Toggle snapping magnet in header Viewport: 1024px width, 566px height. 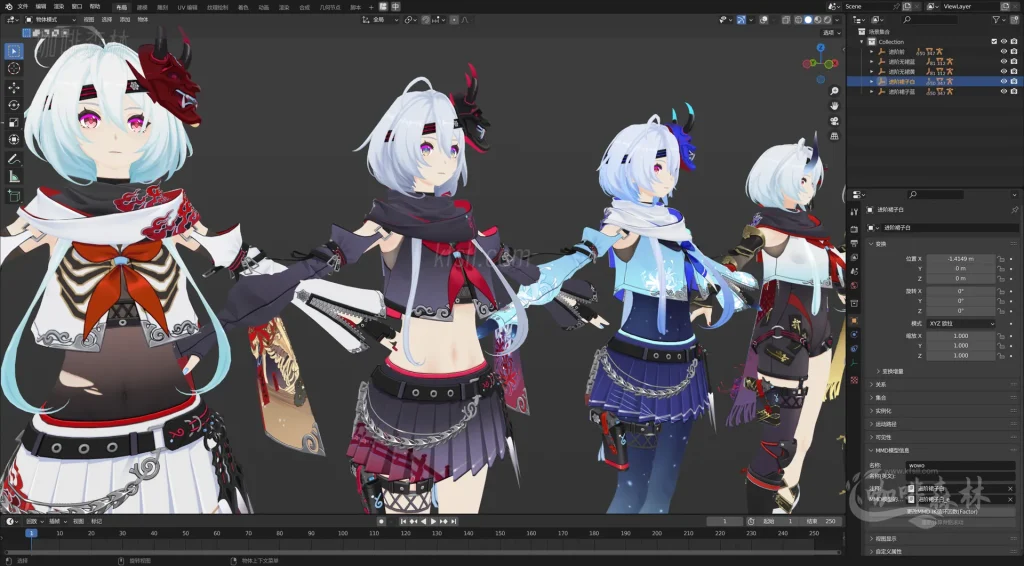pyautogui.click(x=426, y=20)
